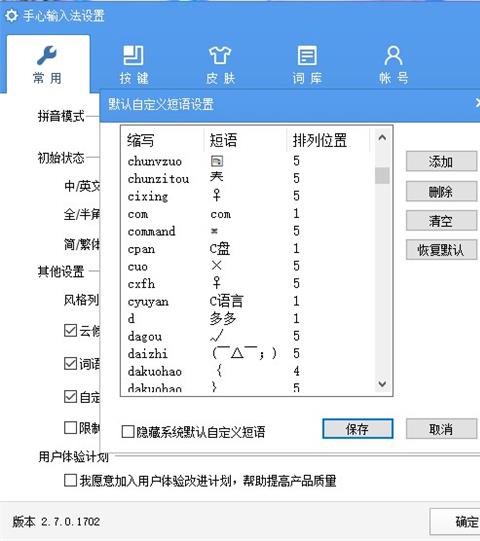480x541 pixels.
Task: Select the cyuyan C语言 list row
Action: pyautogui.click(x=247, y=301)
